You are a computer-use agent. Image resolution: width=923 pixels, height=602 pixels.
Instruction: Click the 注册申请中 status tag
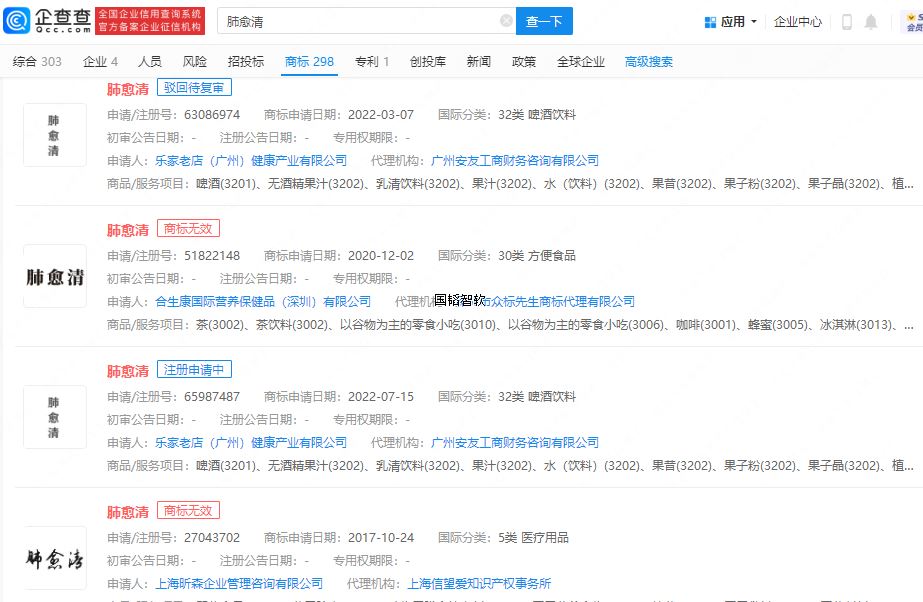[194, 370]
